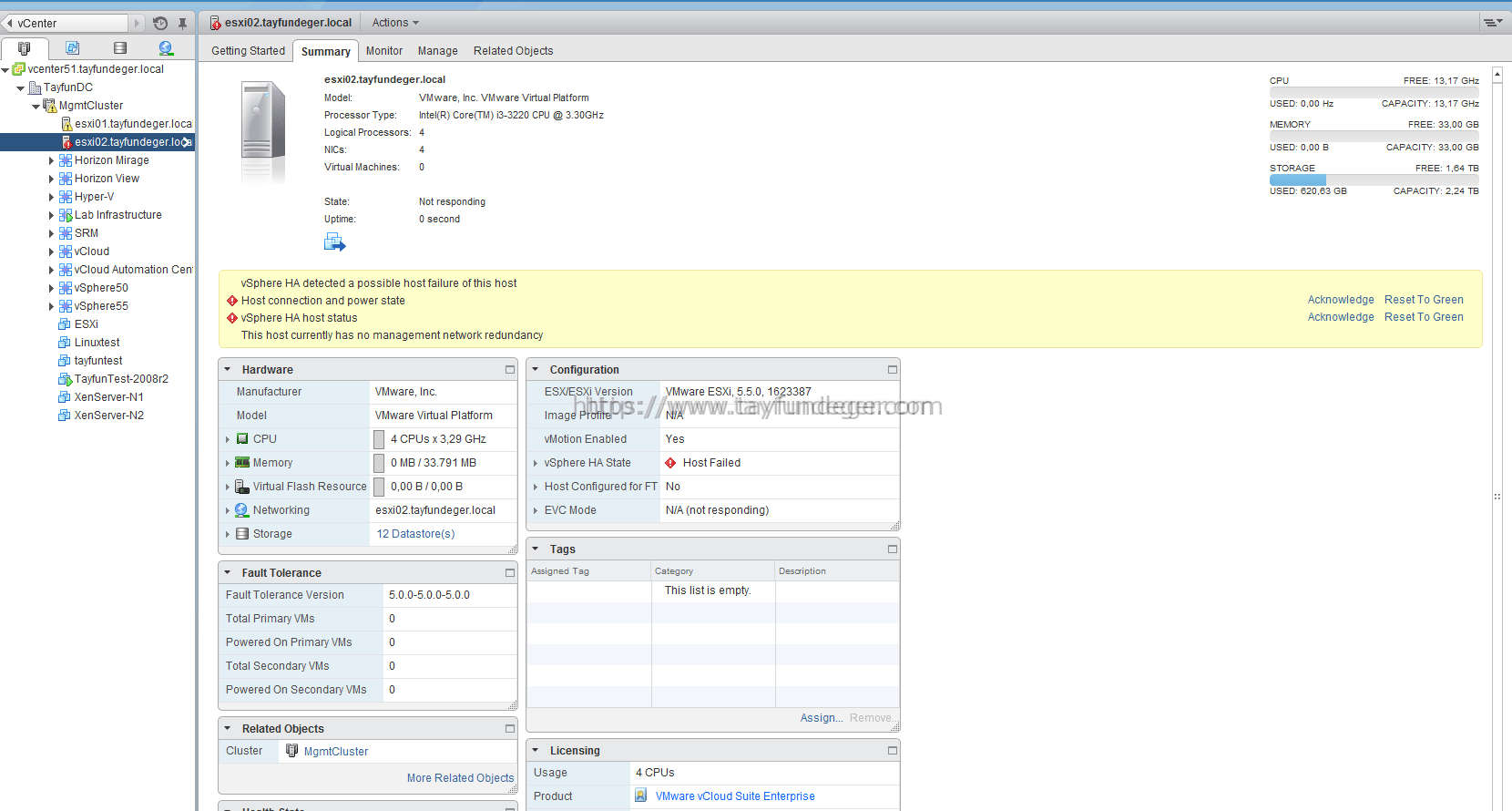The height and width of the screenshot is (811, 1512).
Task: Show Storage inventory view
Action: point(120,47)
